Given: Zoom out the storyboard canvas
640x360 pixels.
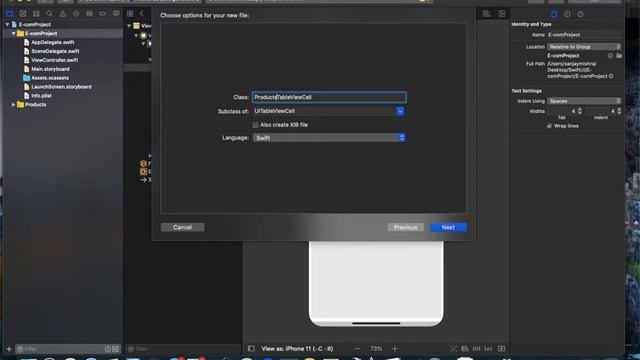Looking at the screenshot, I should point(358,349).
